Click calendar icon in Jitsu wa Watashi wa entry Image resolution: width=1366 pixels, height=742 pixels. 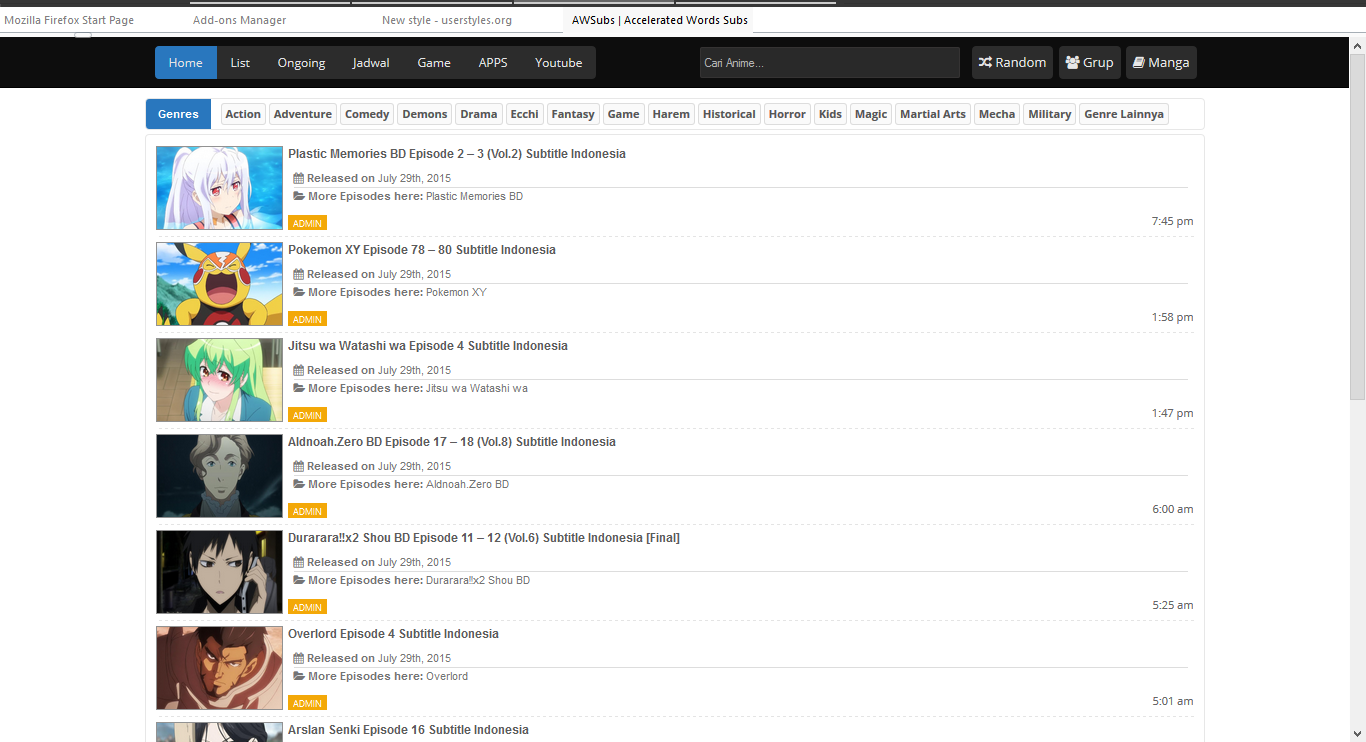[x=298, y=370]
